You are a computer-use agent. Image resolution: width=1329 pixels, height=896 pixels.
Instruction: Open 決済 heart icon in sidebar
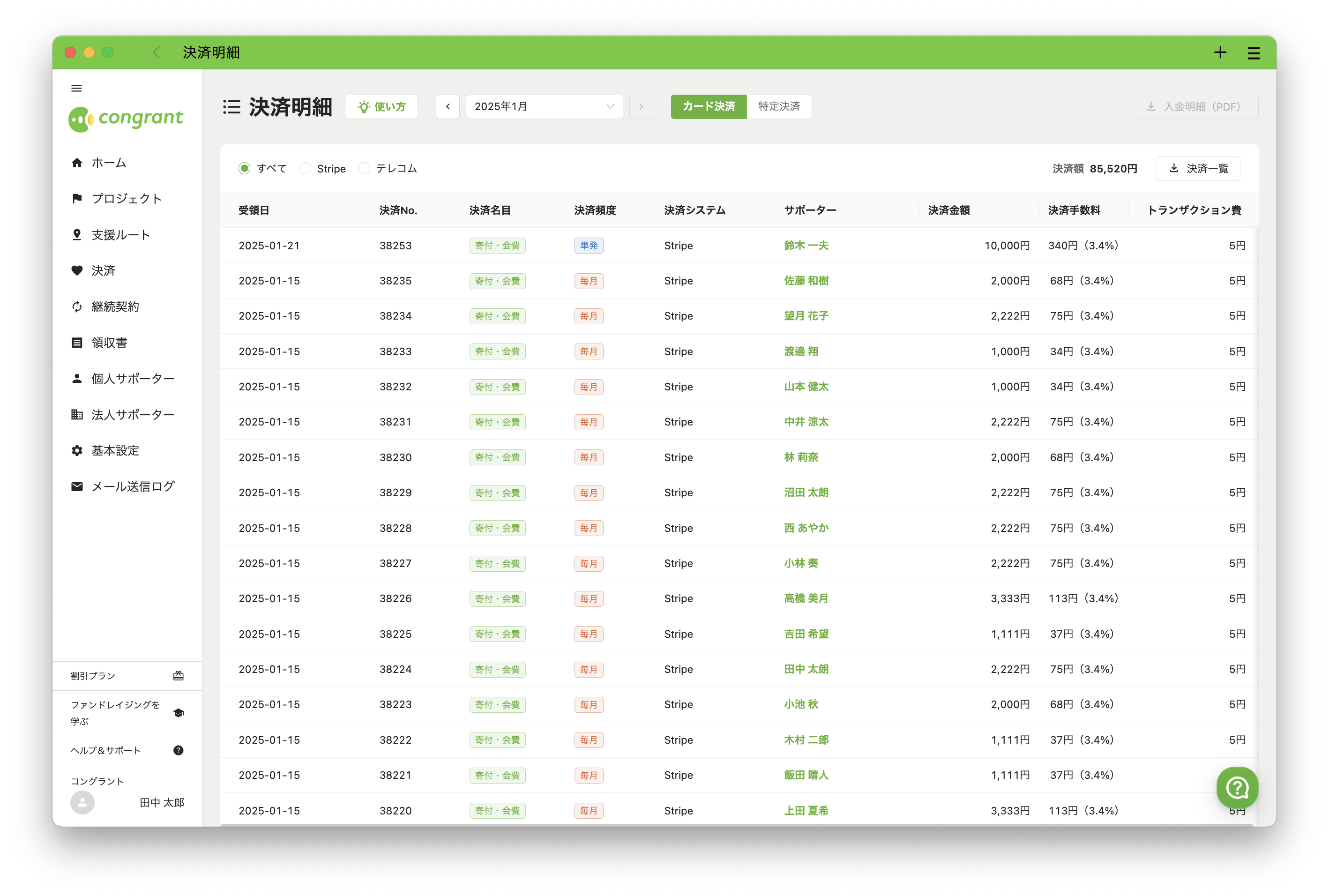tap(76, 270)
